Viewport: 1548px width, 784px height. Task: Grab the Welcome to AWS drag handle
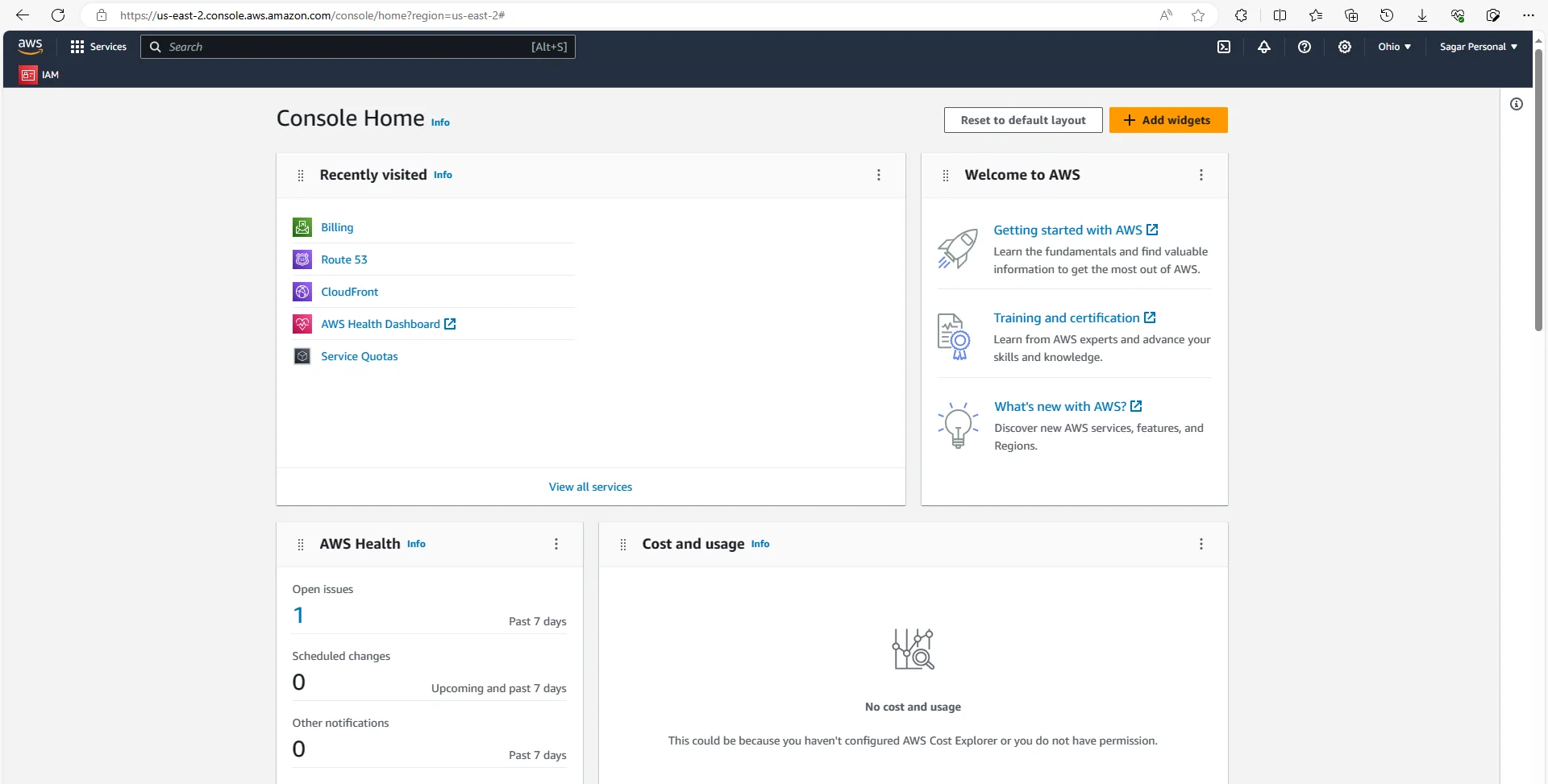(946, 176)
